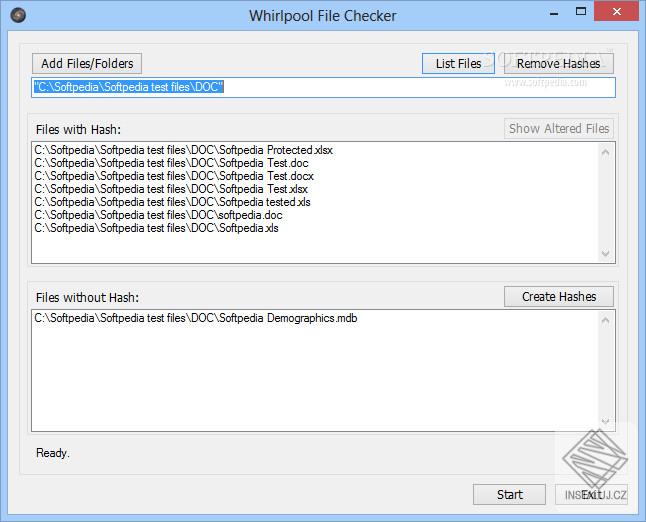
Task: Click Create Hashes button
Action: click(559, 297)
